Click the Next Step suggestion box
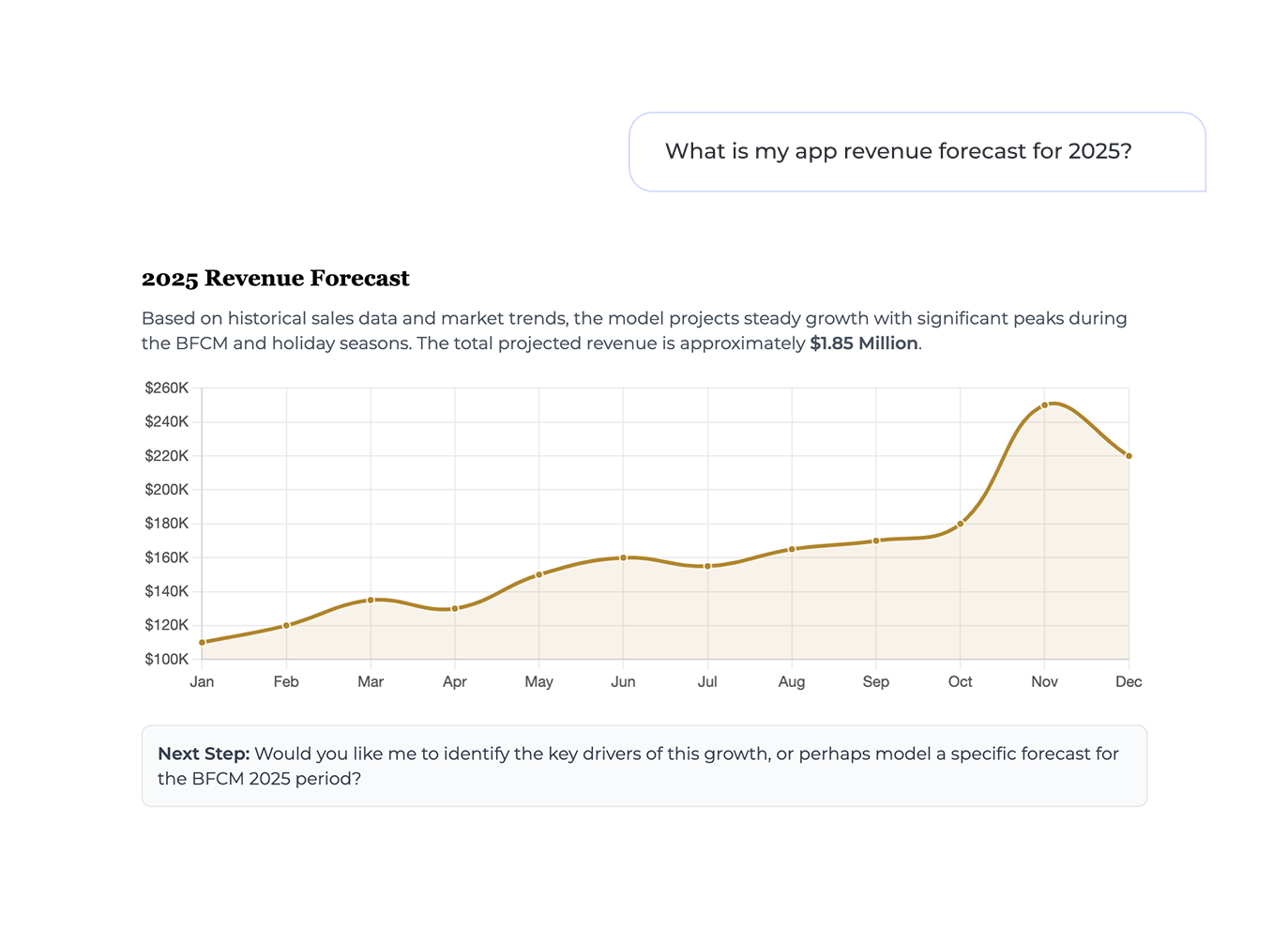Viewport: 1288px width, 929px height. click(644, 766)
